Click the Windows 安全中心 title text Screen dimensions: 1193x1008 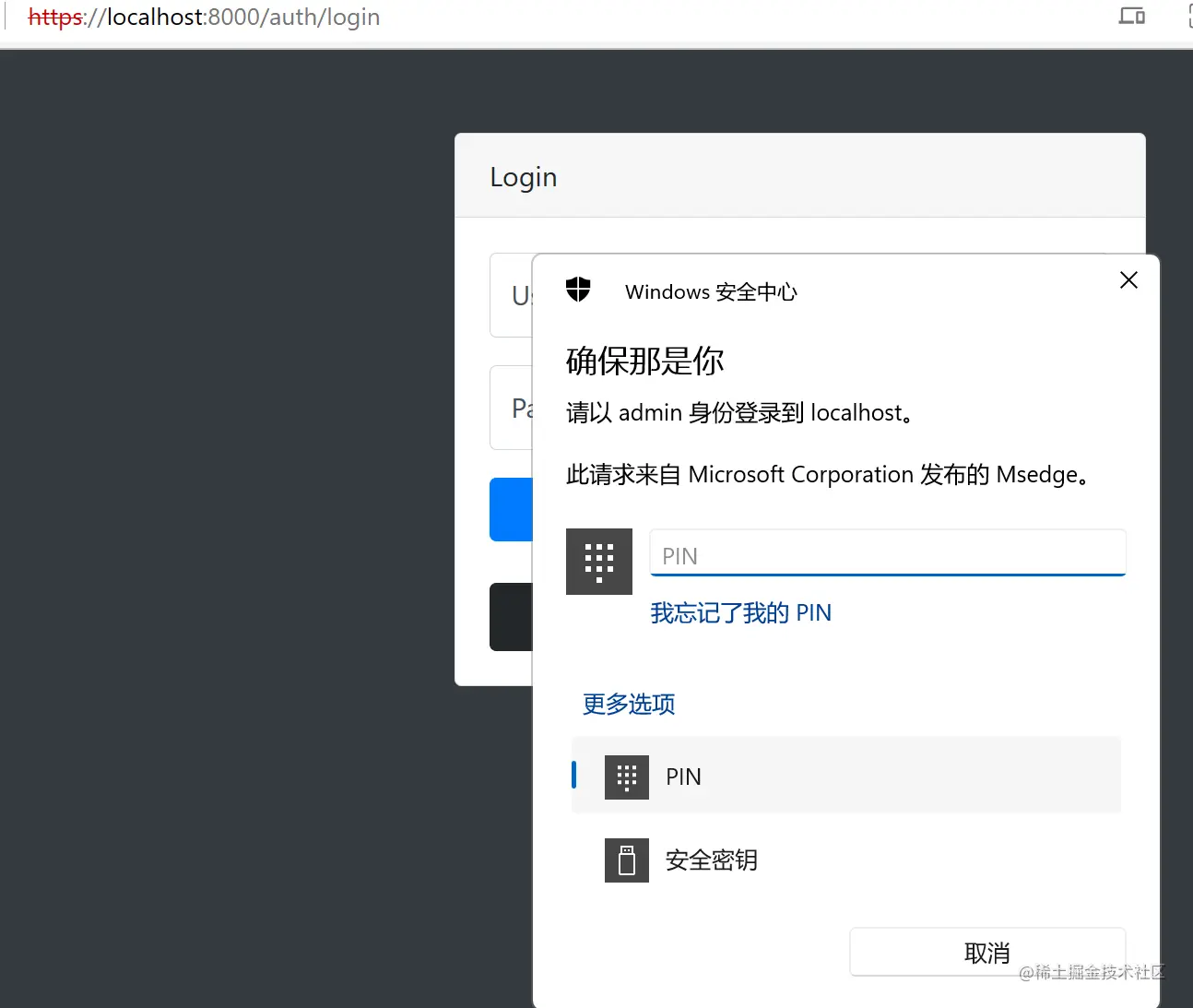click(x=711, y=291)
